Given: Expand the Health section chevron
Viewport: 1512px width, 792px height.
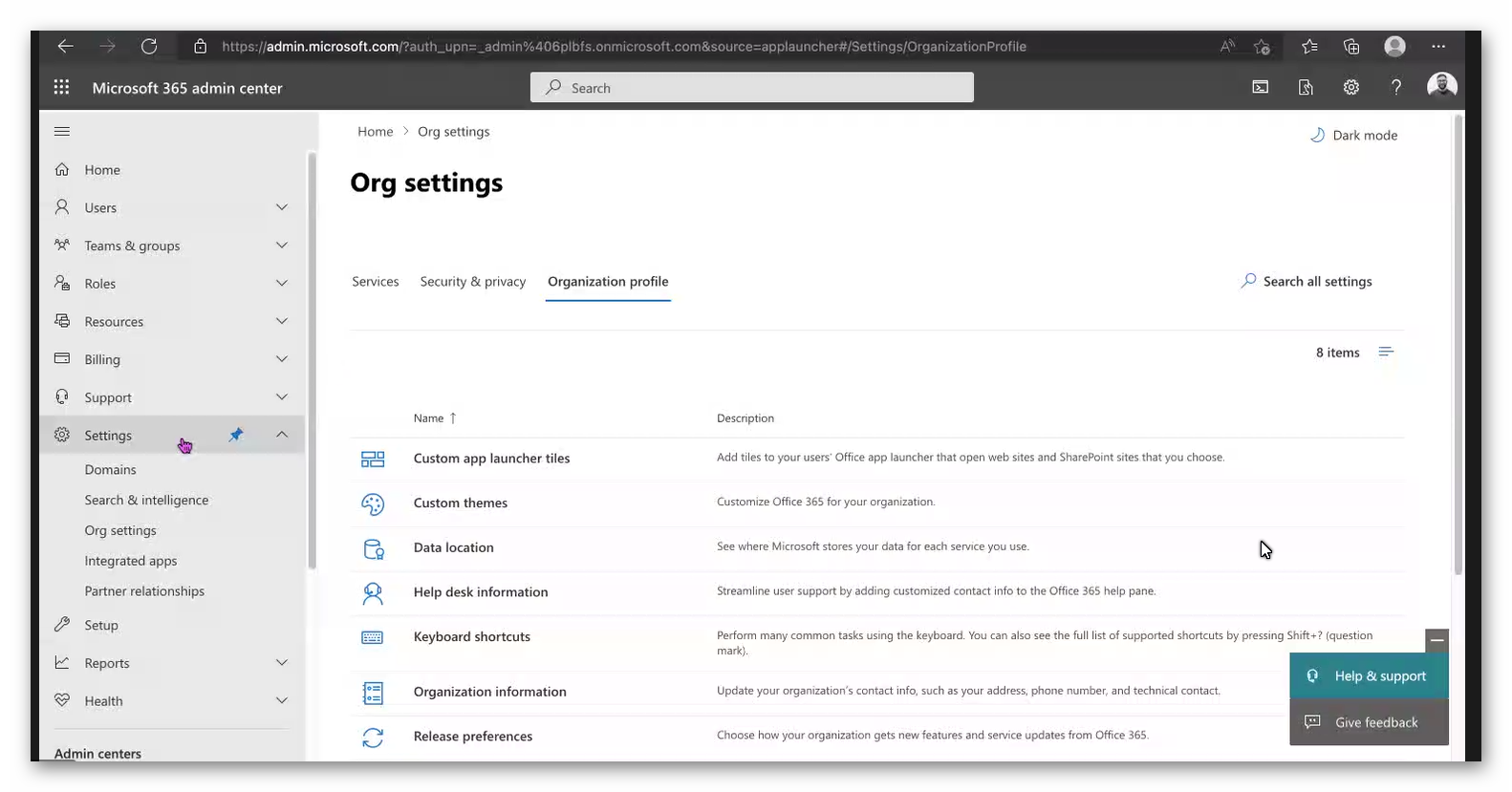Looking at the screenshot, I should click(282, 700).
